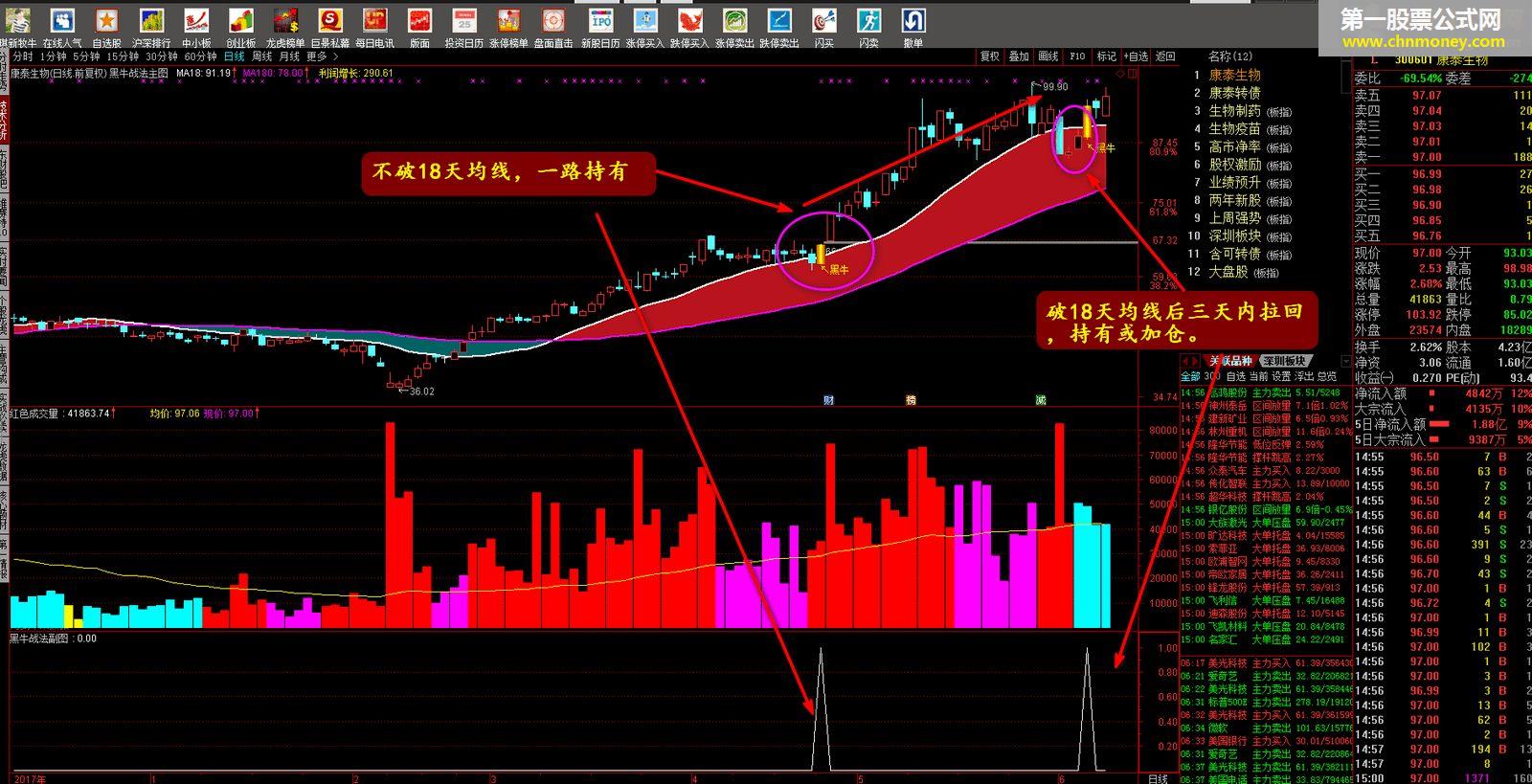Open dropdown arrow beside 深圳板块 tab
Screen dimensions: 1532x784
coord(1345,362)
